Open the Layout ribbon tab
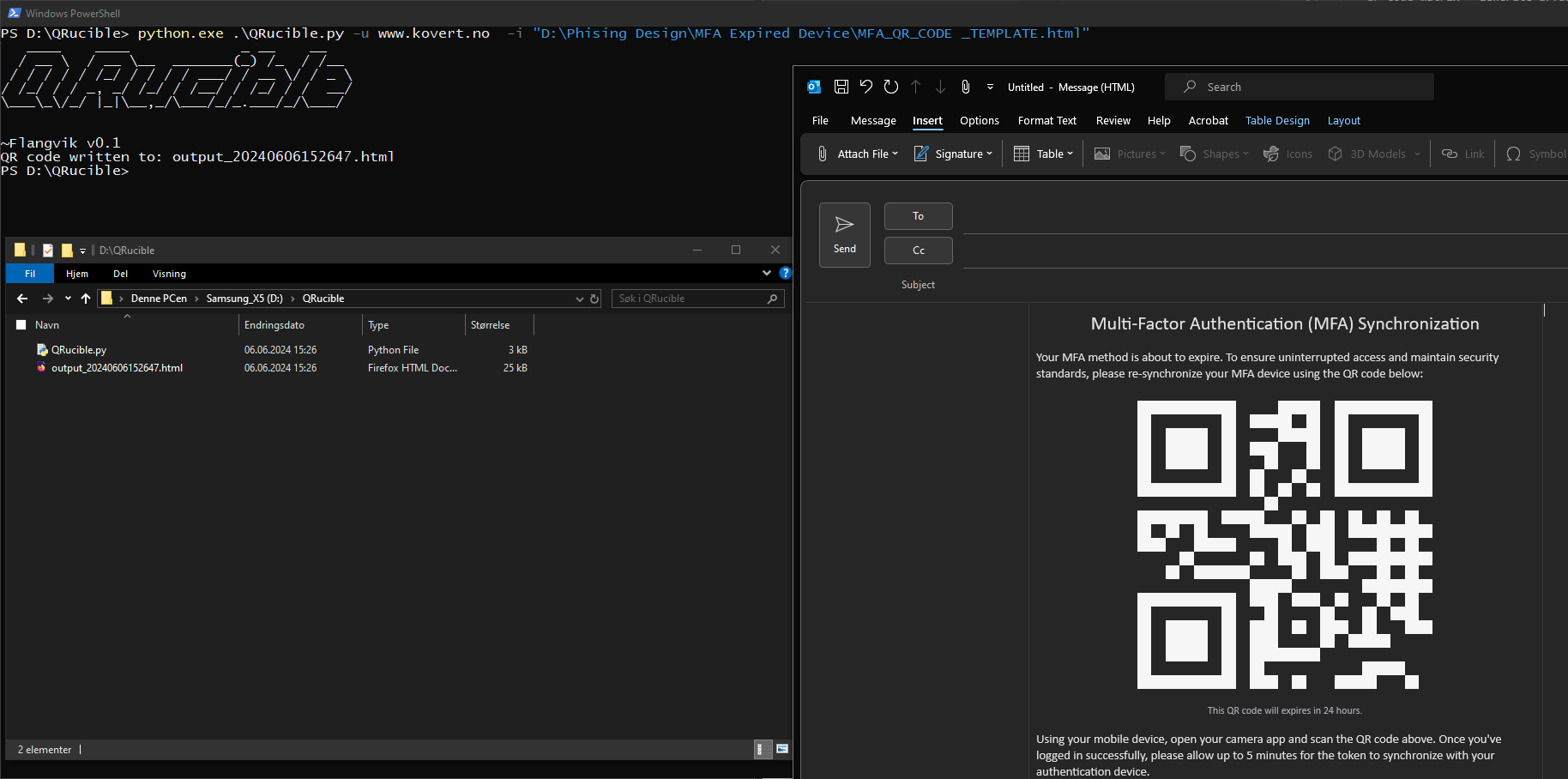This screenshot has height=779, width=1568. (1344, 121)
